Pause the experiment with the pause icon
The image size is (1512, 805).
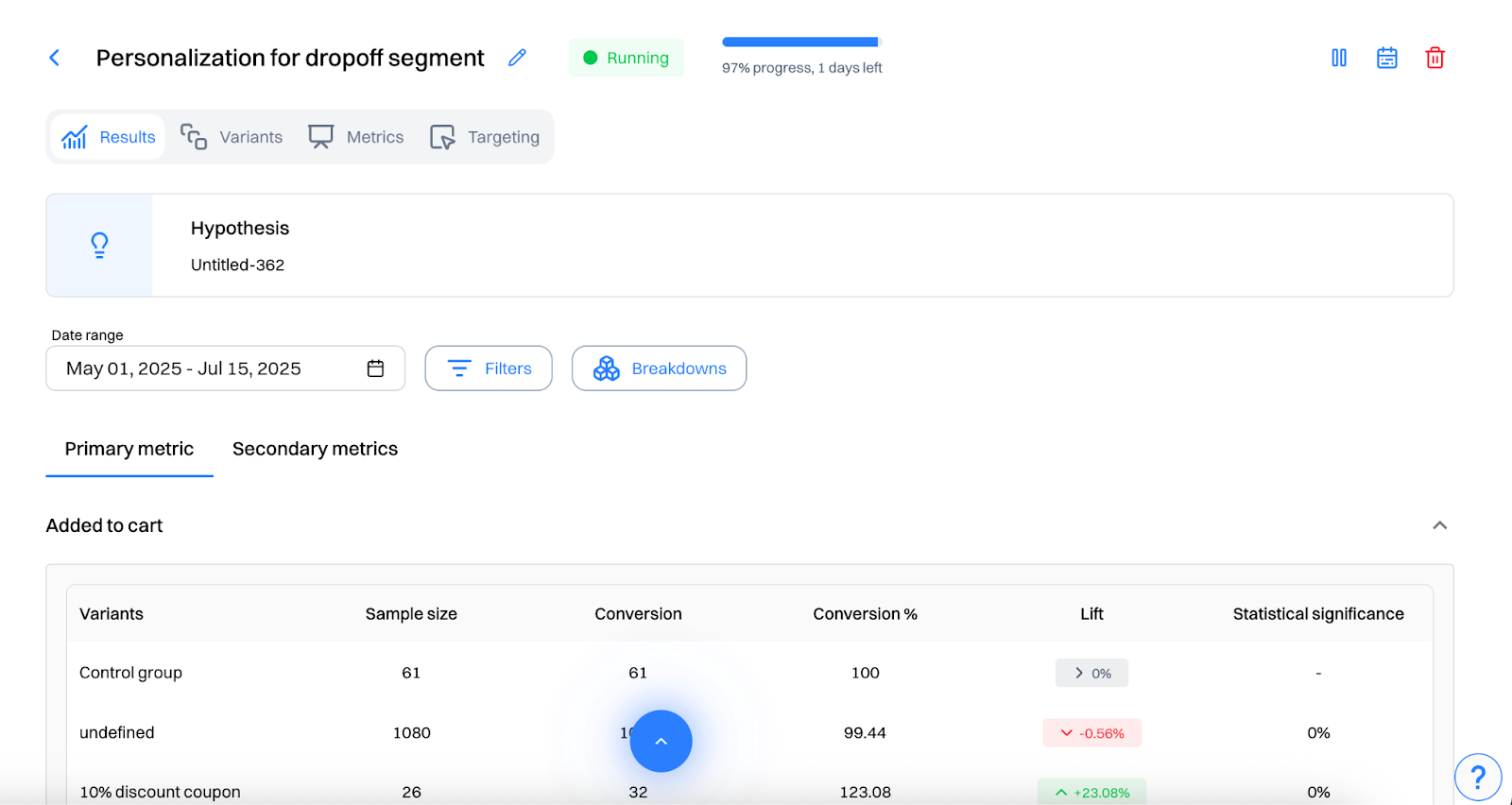click(1339, 58)
